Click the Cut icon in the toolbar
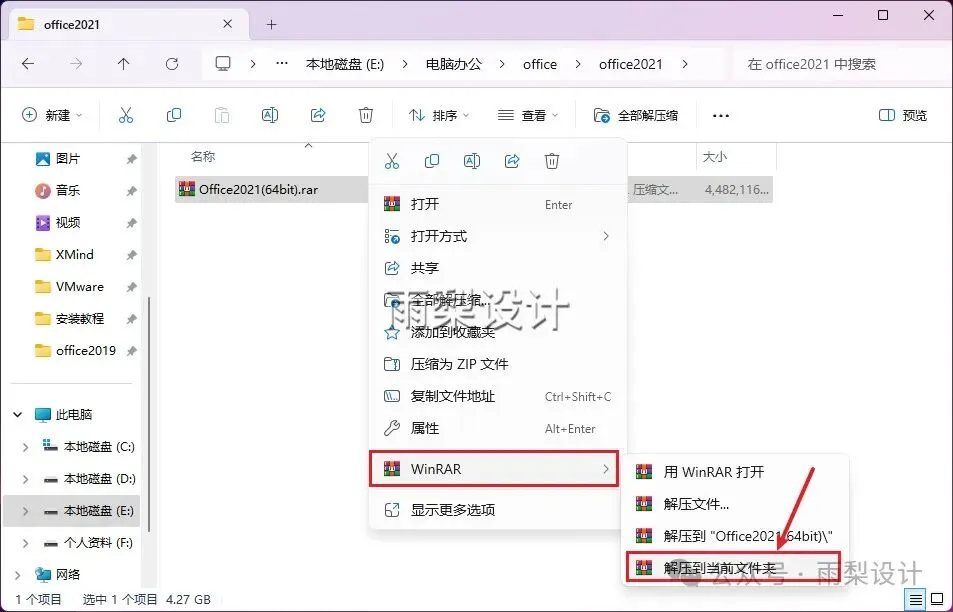The height and width of the screenshot is (612, 953). point(126,115)
